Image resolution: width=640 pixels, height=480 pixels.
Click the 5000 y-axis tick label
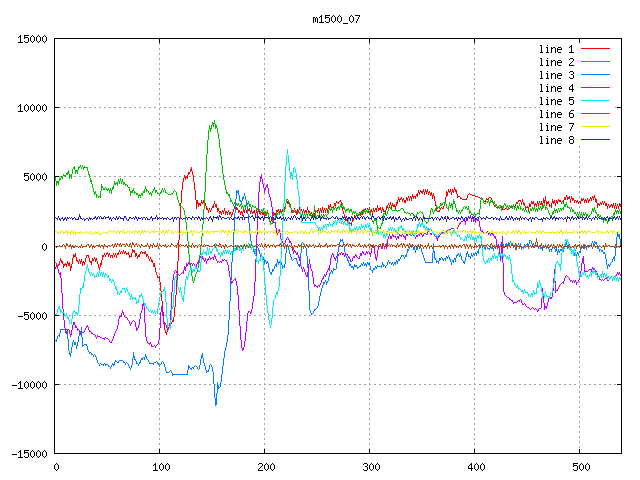point(35,177)
